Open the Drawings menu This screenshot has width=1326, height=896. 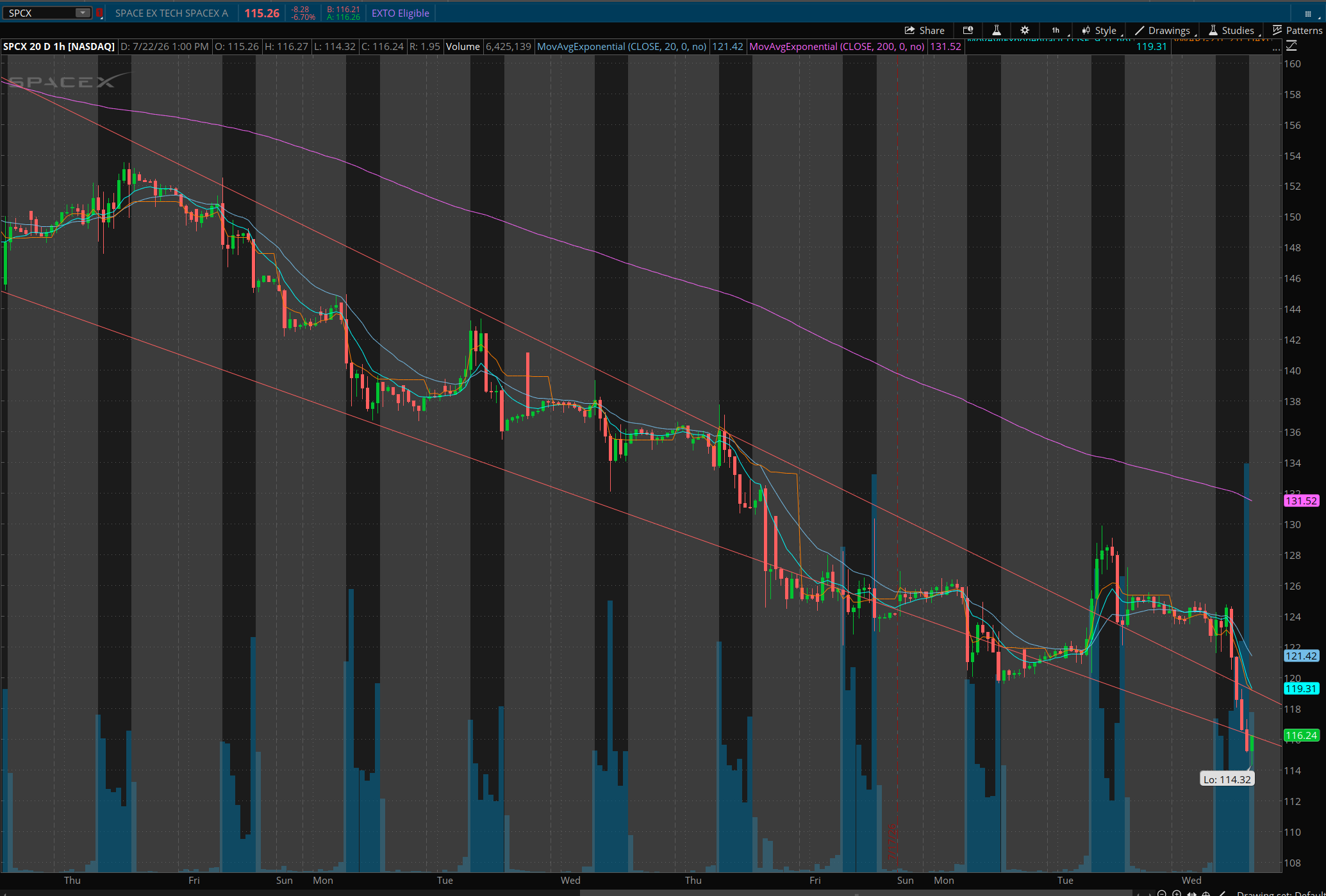[1163, 30]
